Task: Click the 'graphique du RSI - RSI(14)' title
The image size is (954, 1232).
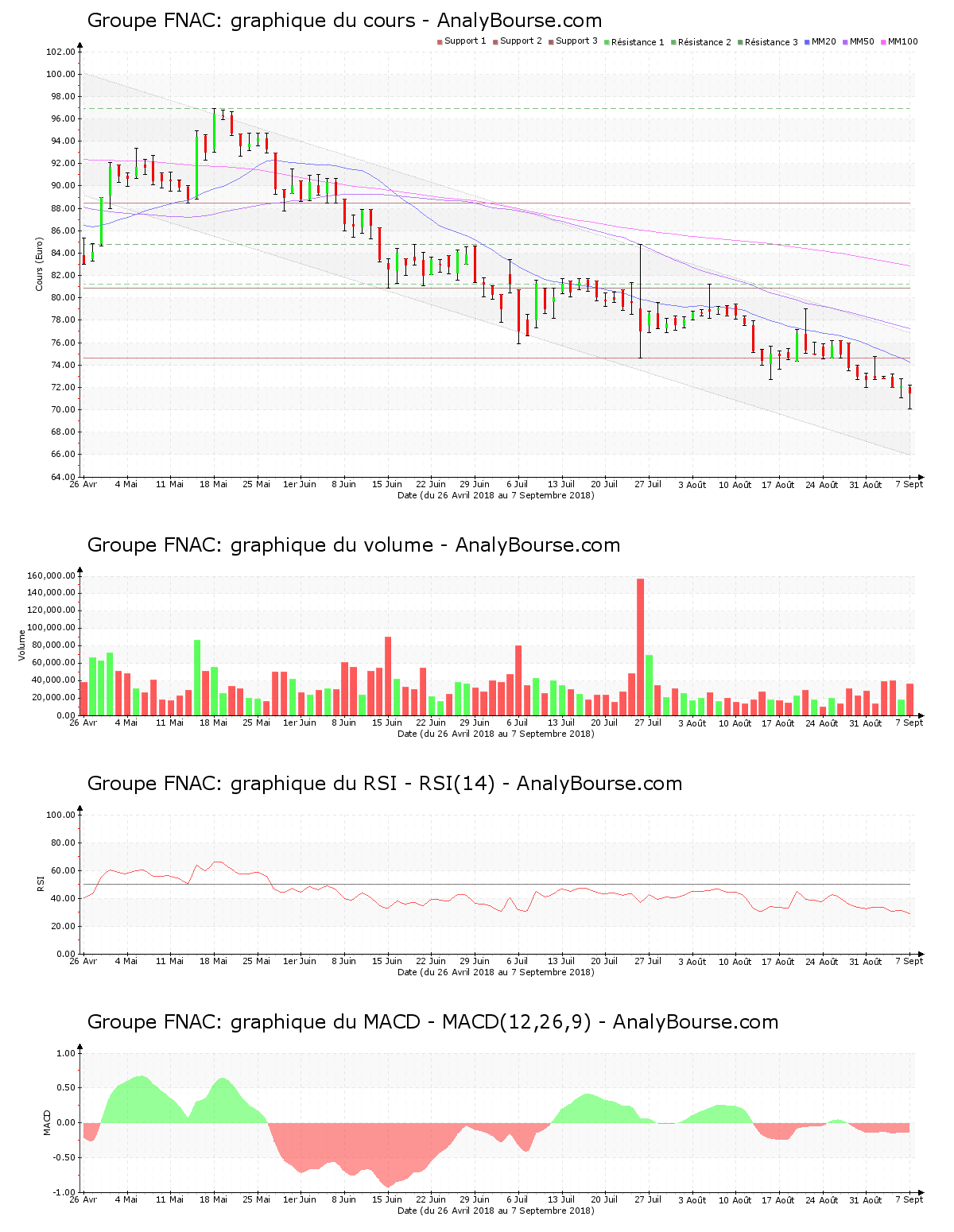Action: [x=385, y=784]
